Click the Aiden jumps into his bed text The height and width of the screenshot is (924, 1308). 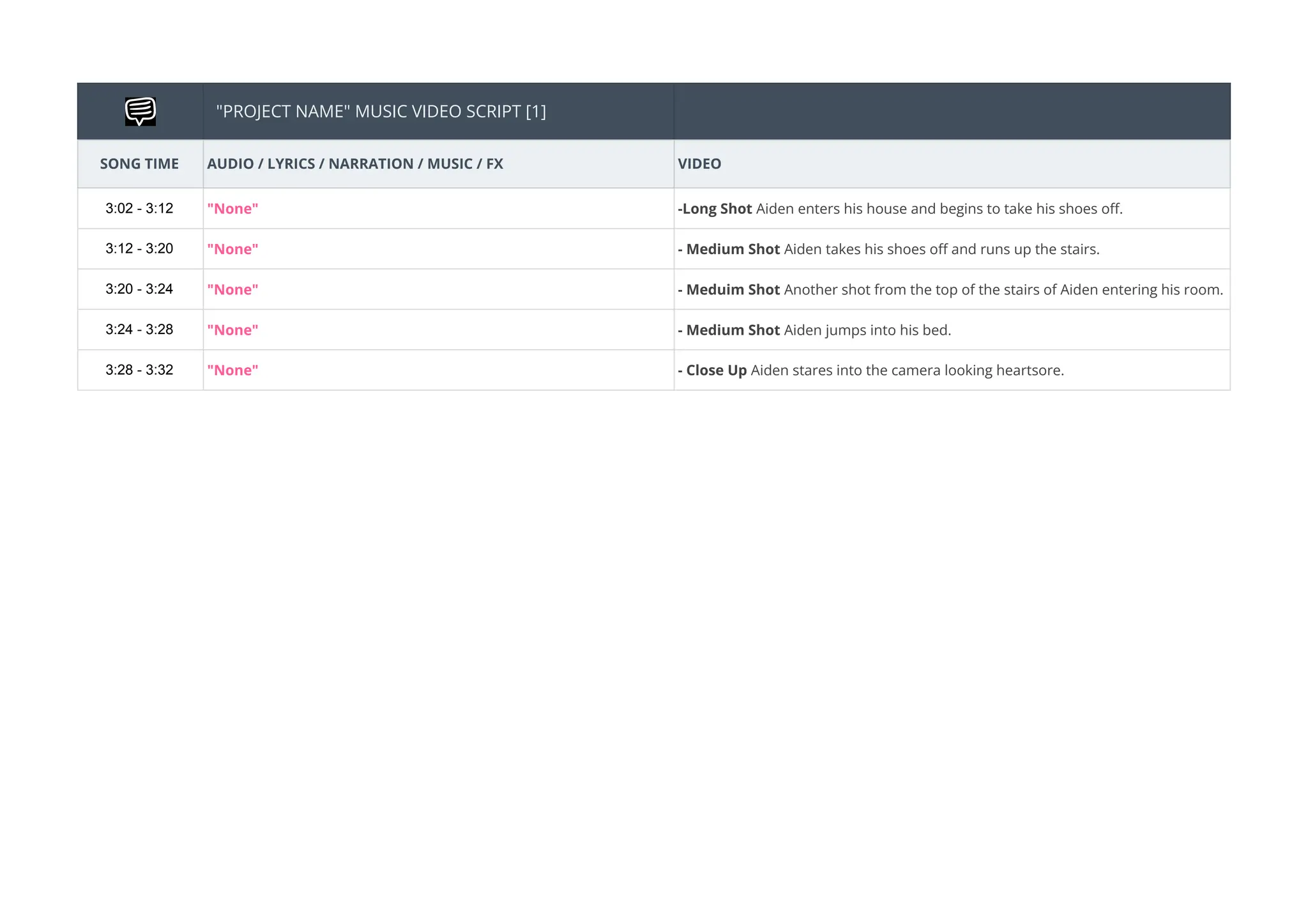pos(814,330)
